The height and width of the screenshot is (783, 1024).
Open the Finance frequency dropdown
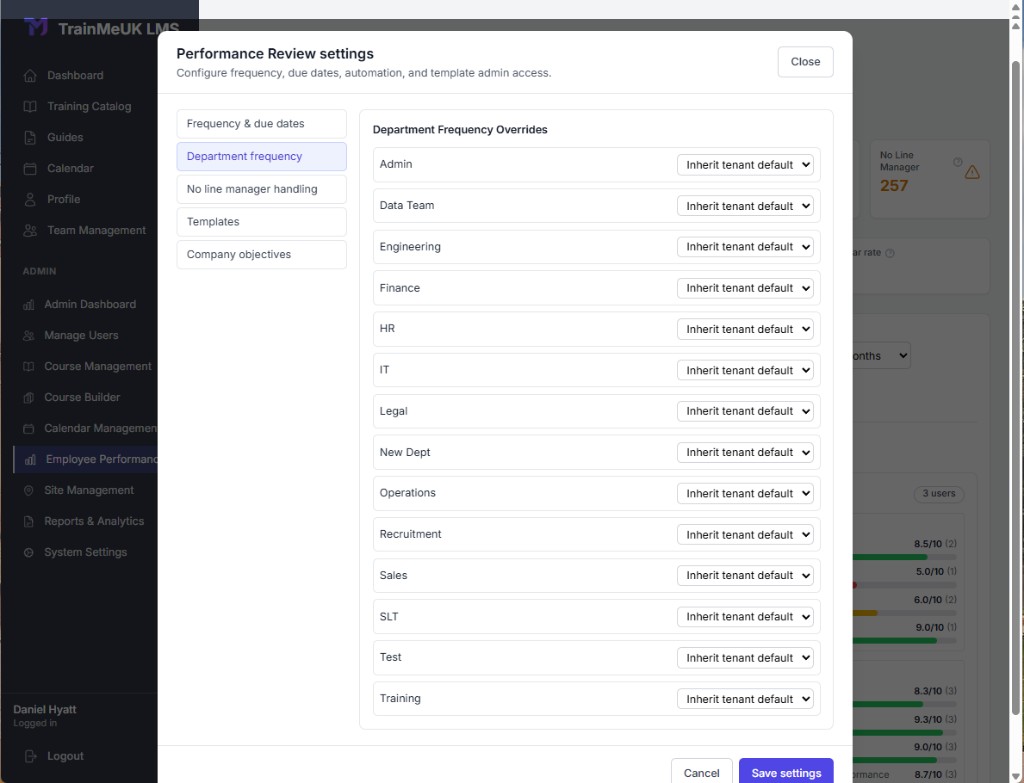click(x=745, y=288)
